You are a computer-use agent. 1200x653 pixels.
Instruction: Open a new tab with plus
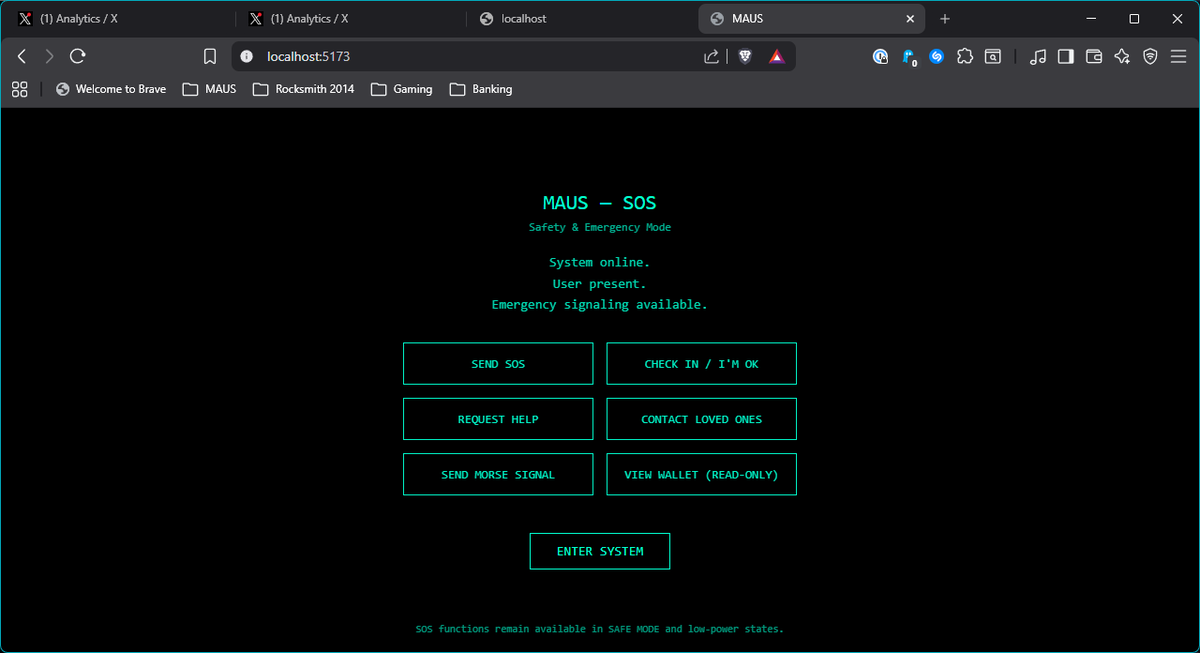pos(945,19)
